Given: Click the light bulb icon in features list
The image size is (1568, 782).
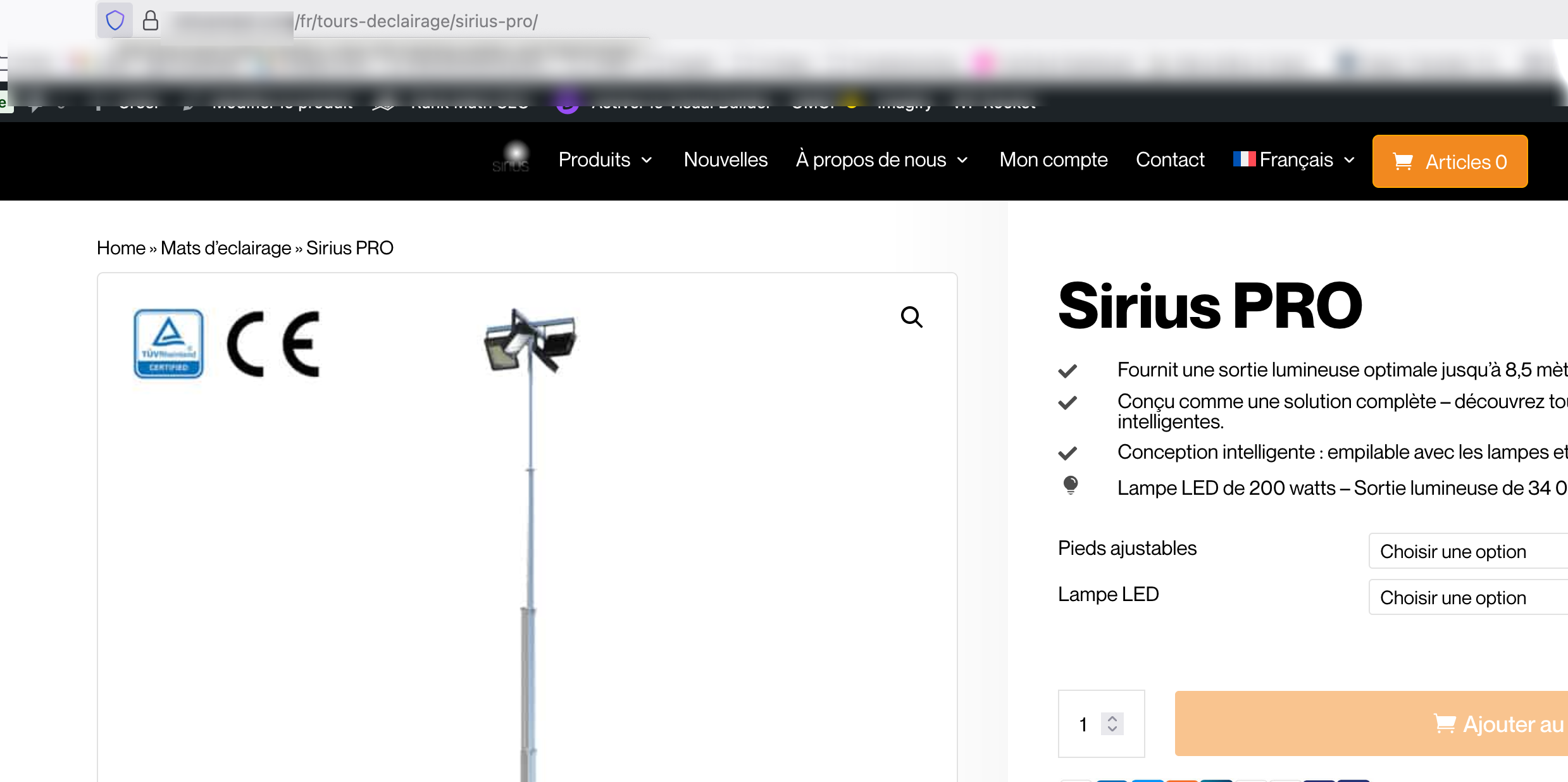Looking at the screenshot, I should 1070,485.
